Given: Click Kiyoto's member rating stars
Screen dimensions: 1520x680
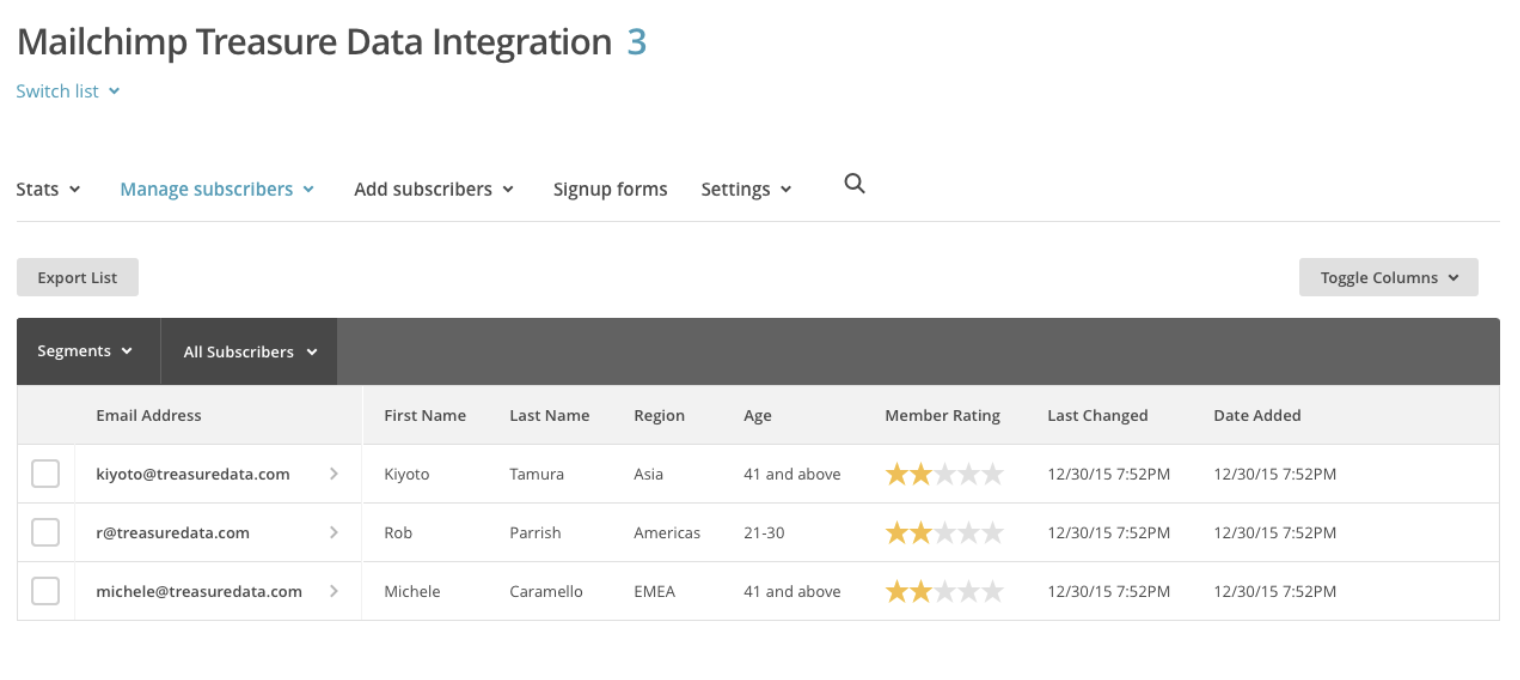Looking at the screenshot, I should (943, 475).
